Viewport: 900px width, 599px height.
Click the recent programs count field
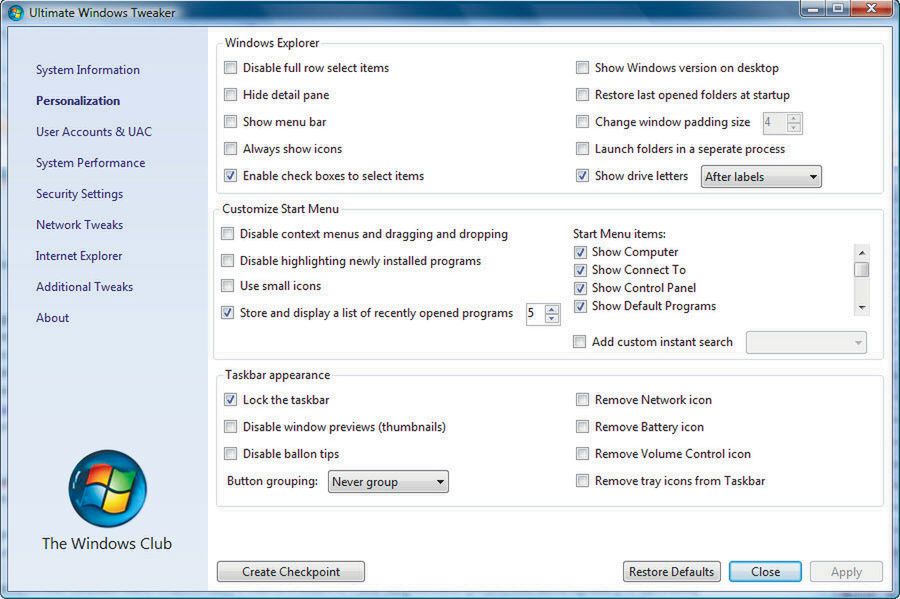[536, 313]
